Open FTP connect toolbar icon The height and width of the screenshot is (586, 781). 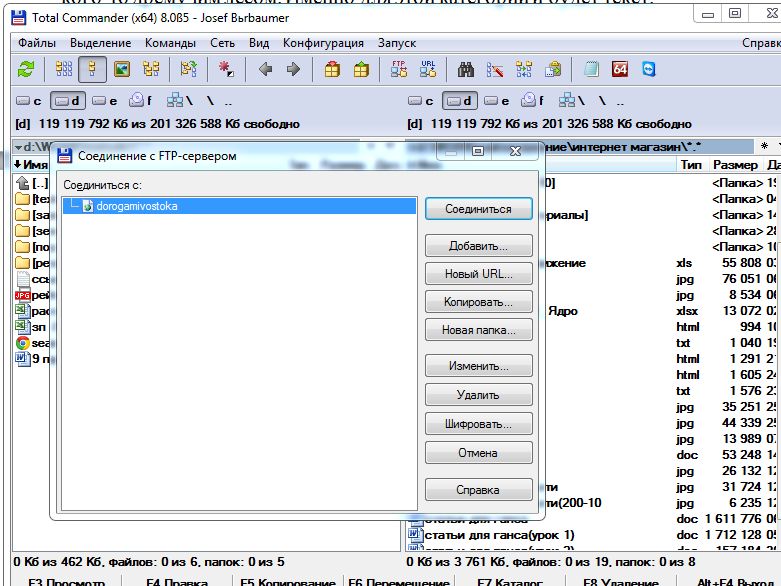[x=399, y=69]
